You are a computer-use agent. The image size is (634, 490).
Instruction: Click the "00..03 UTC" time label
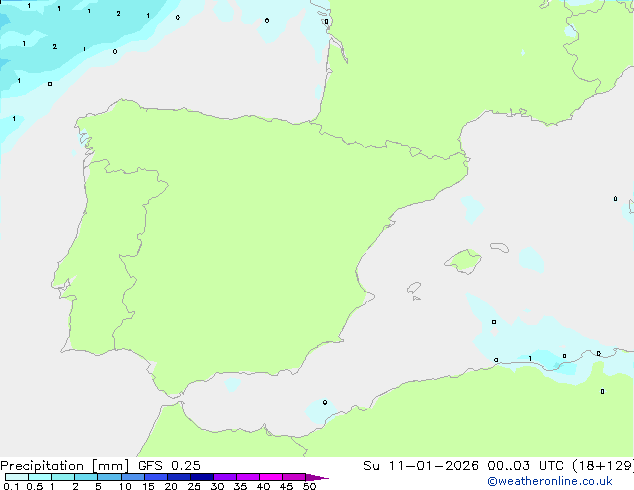[x=525, y=466]
